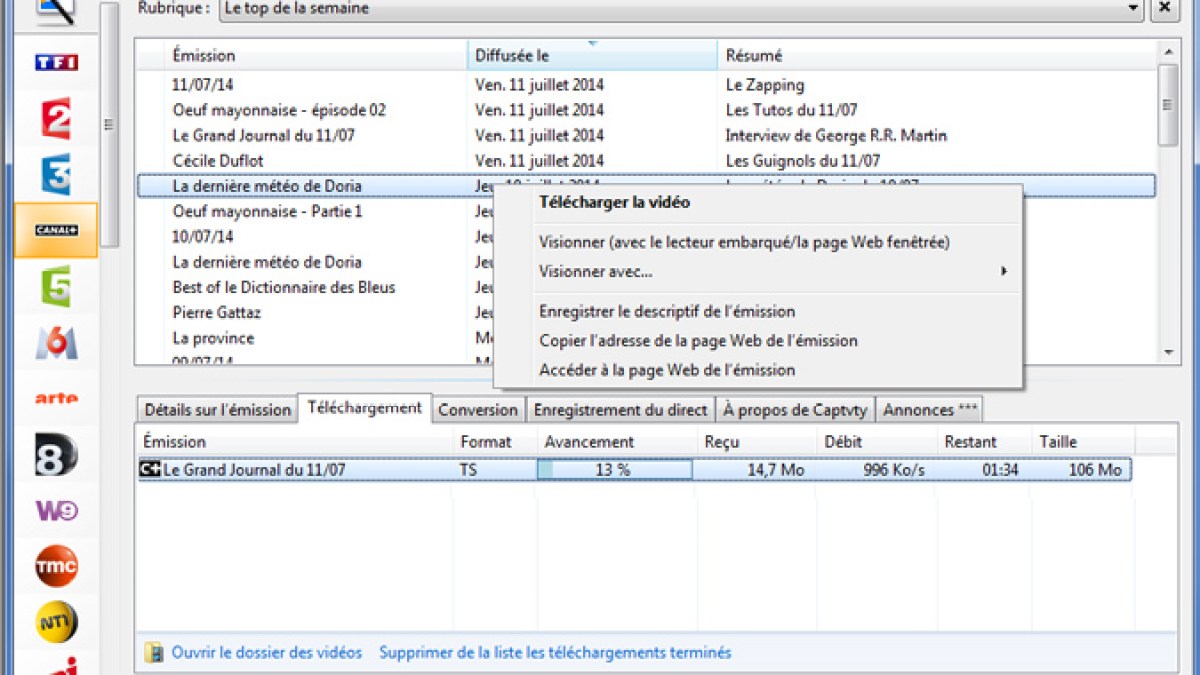The width and height of the screenshot is (1200, 675).
Task: Choose Télécharger la vidéo from context menu
Action: [614, 202]
